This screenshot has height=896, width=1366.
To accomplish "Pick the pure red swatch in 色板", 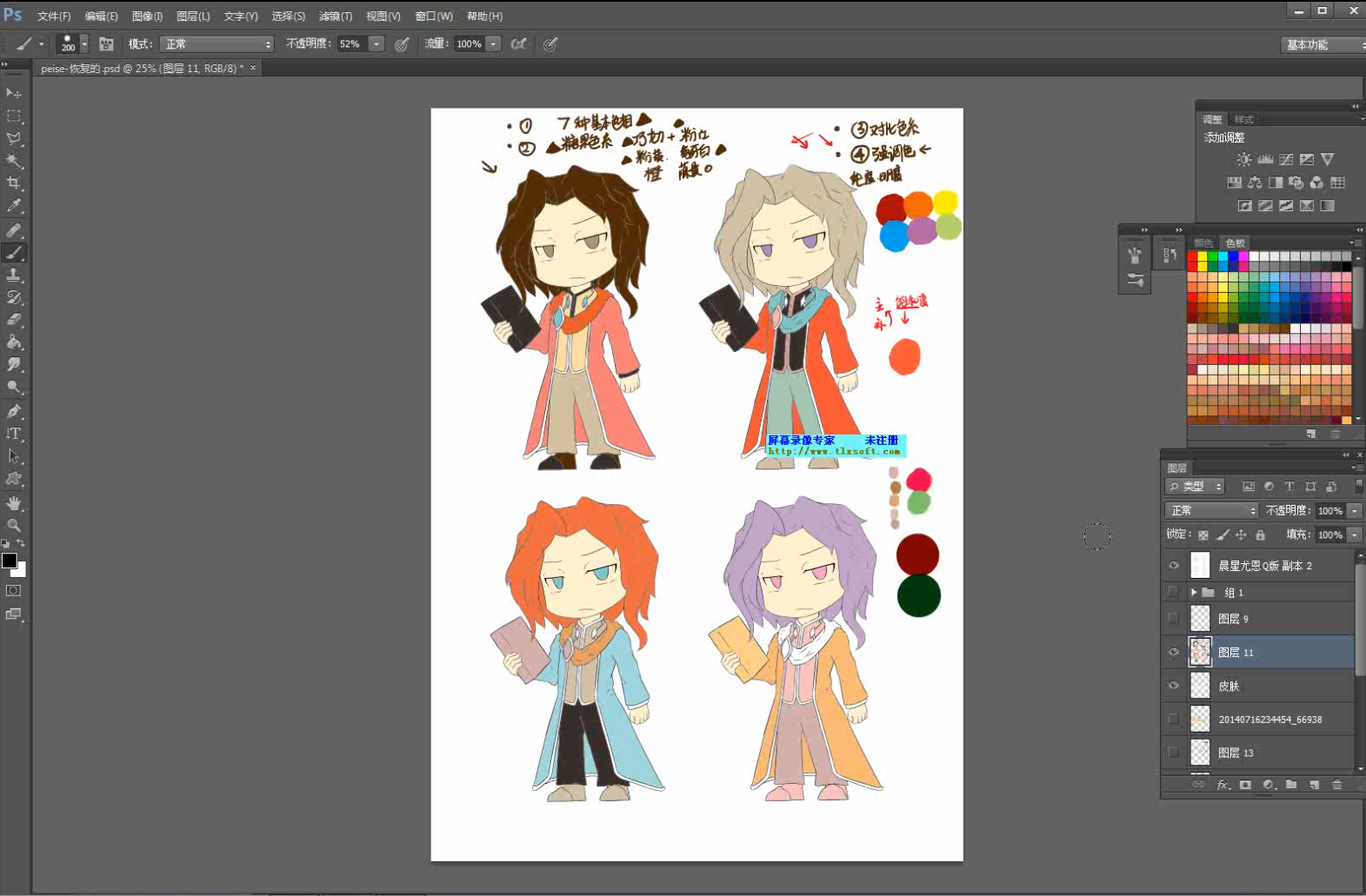I will coord(1192,256).
